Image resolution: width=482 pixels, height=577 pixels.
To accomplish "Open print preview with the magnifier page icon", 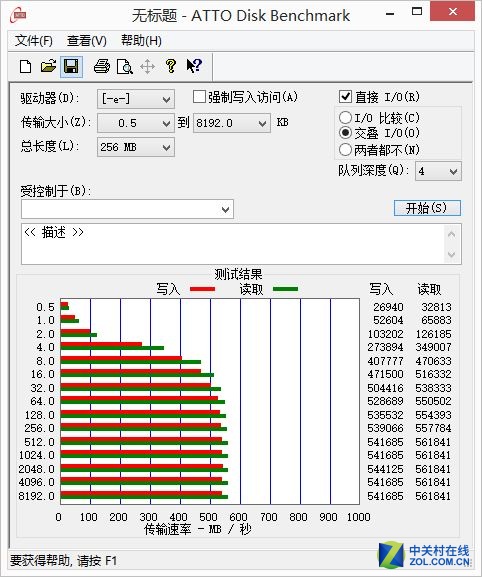I will (125, 67).
